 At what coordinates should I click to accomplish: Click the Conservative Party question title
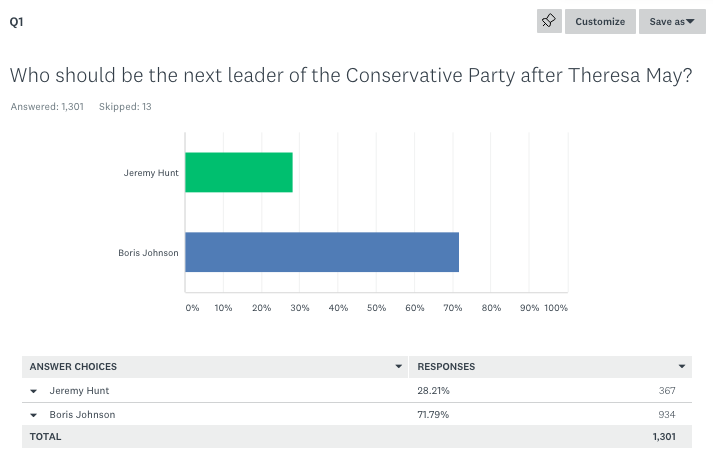(351, 76)
